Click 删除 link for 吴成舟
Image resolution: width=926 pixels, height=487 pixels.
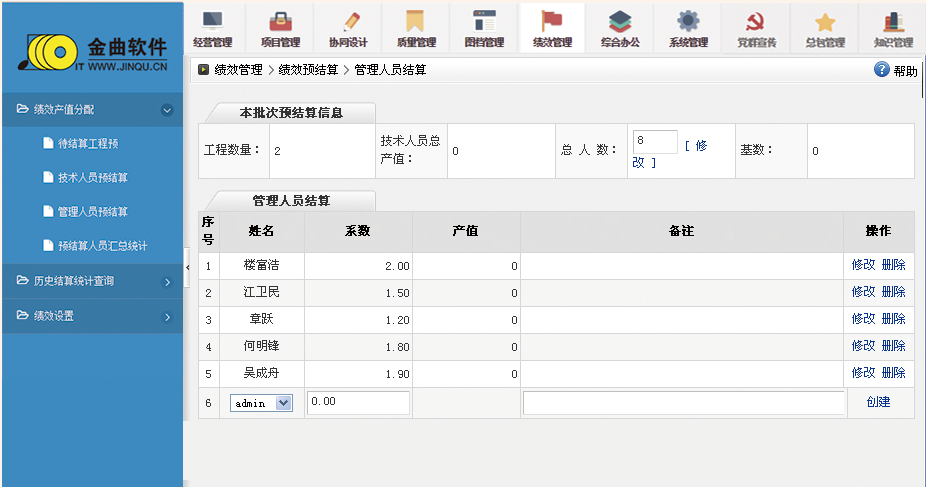point(893,373)
